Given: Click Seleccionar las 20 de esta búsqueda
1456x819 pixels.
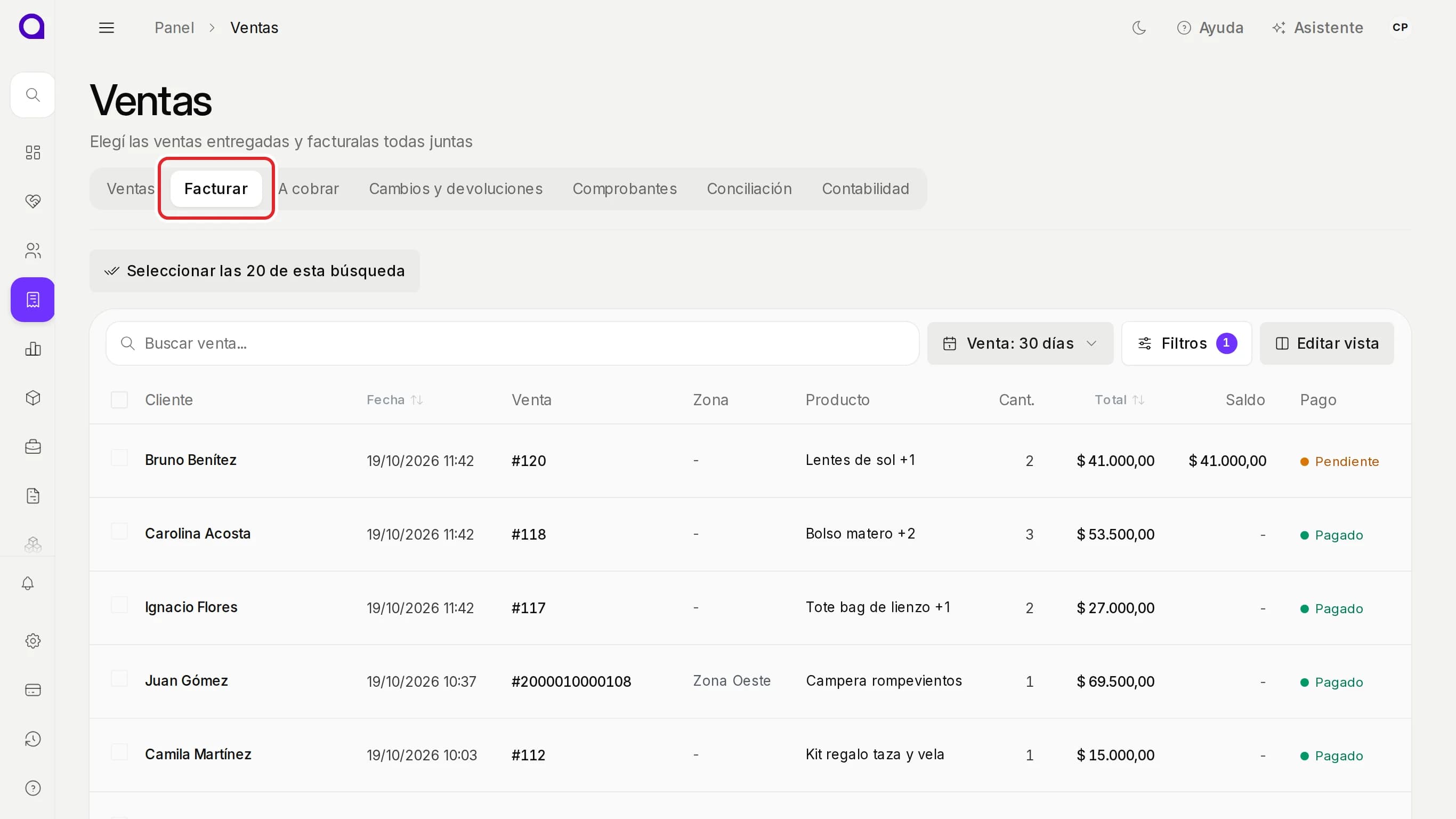Looking at the screenshot, I should click(254, 271).
